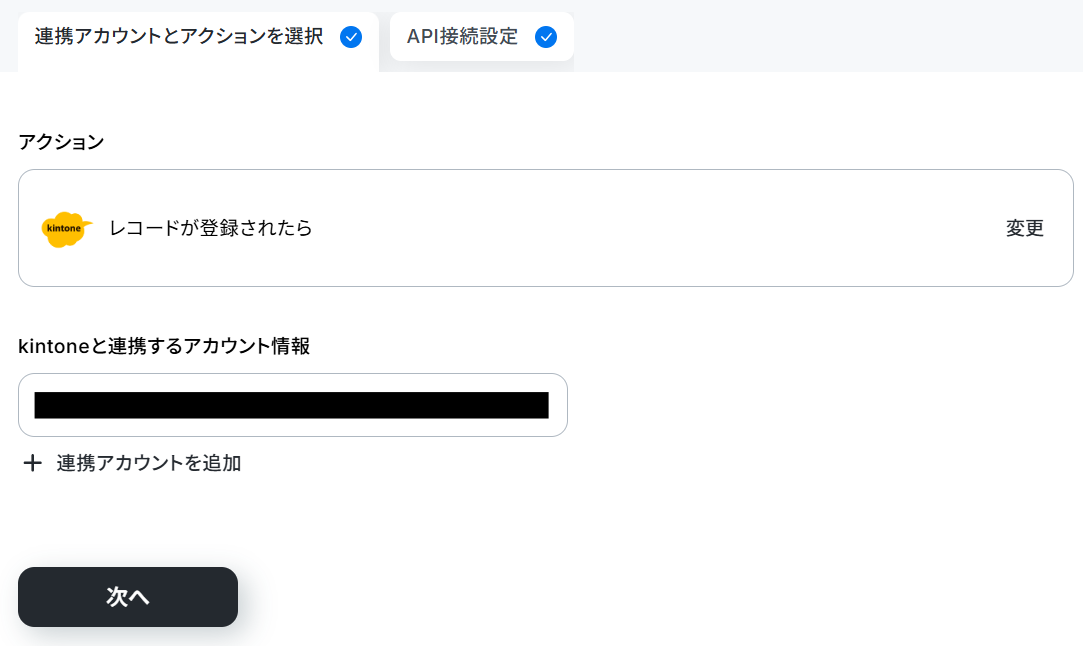Click the アクション section heading
The height and width of the screenshot is (646, 1083).
click(61, 142)
